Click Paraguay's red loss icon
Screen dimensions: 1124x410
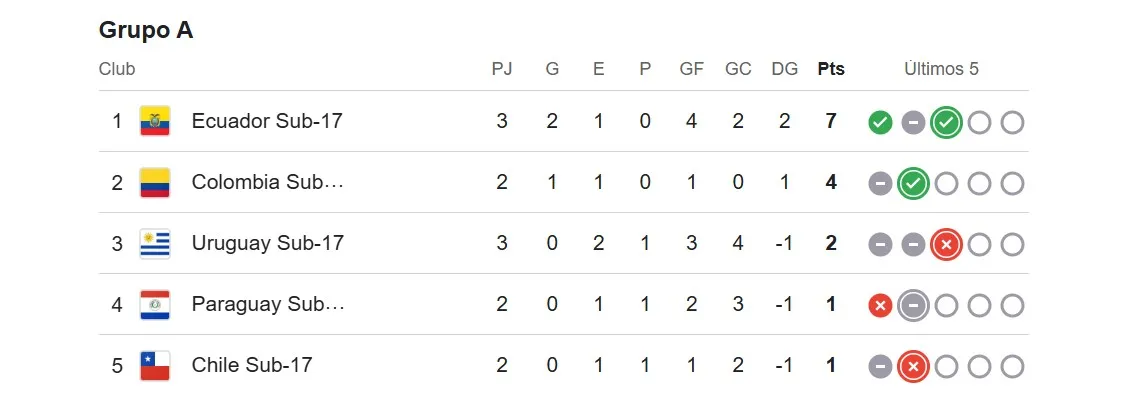[x=880, y=306]
